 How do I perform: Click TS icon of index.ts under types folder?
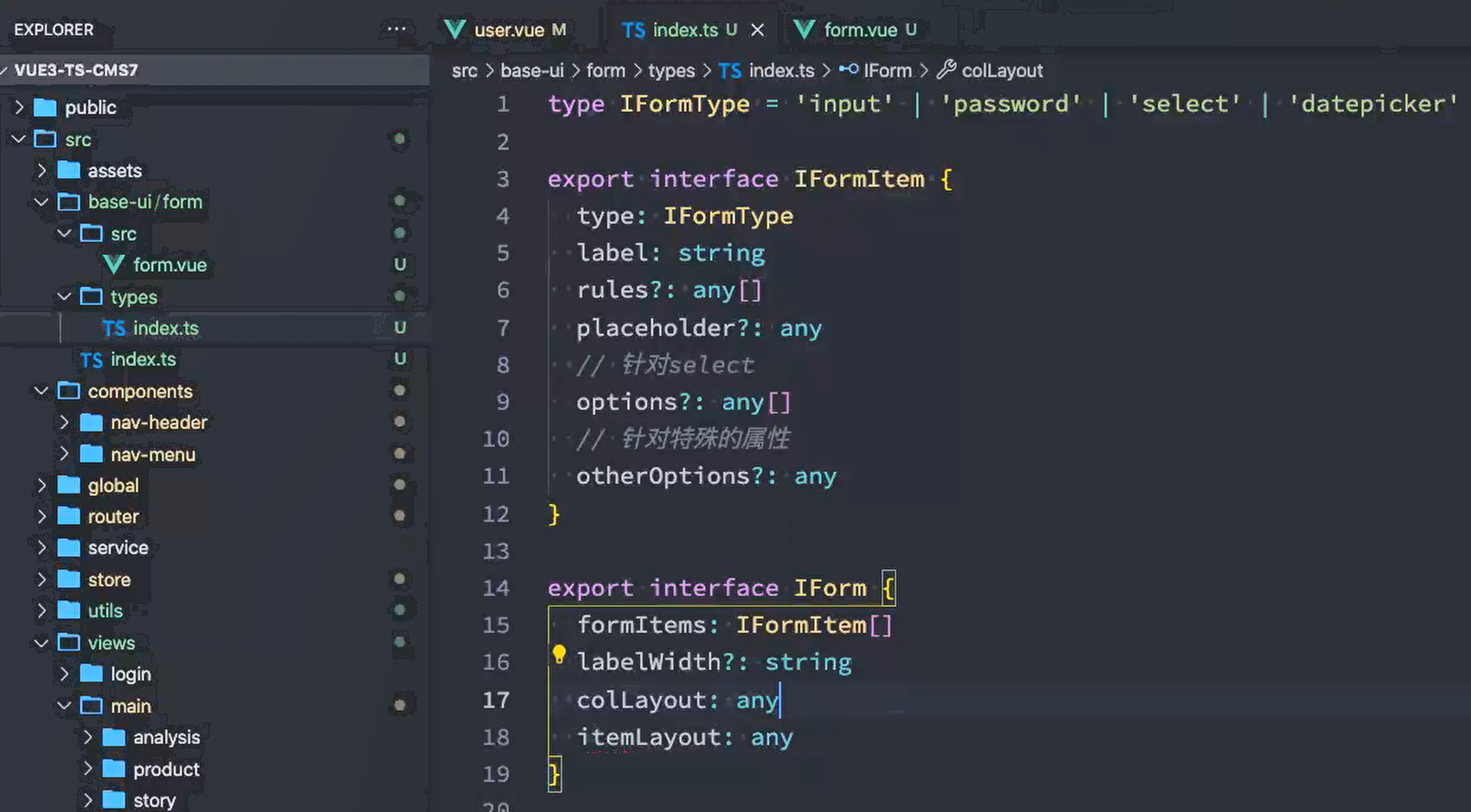coord(113,329)
